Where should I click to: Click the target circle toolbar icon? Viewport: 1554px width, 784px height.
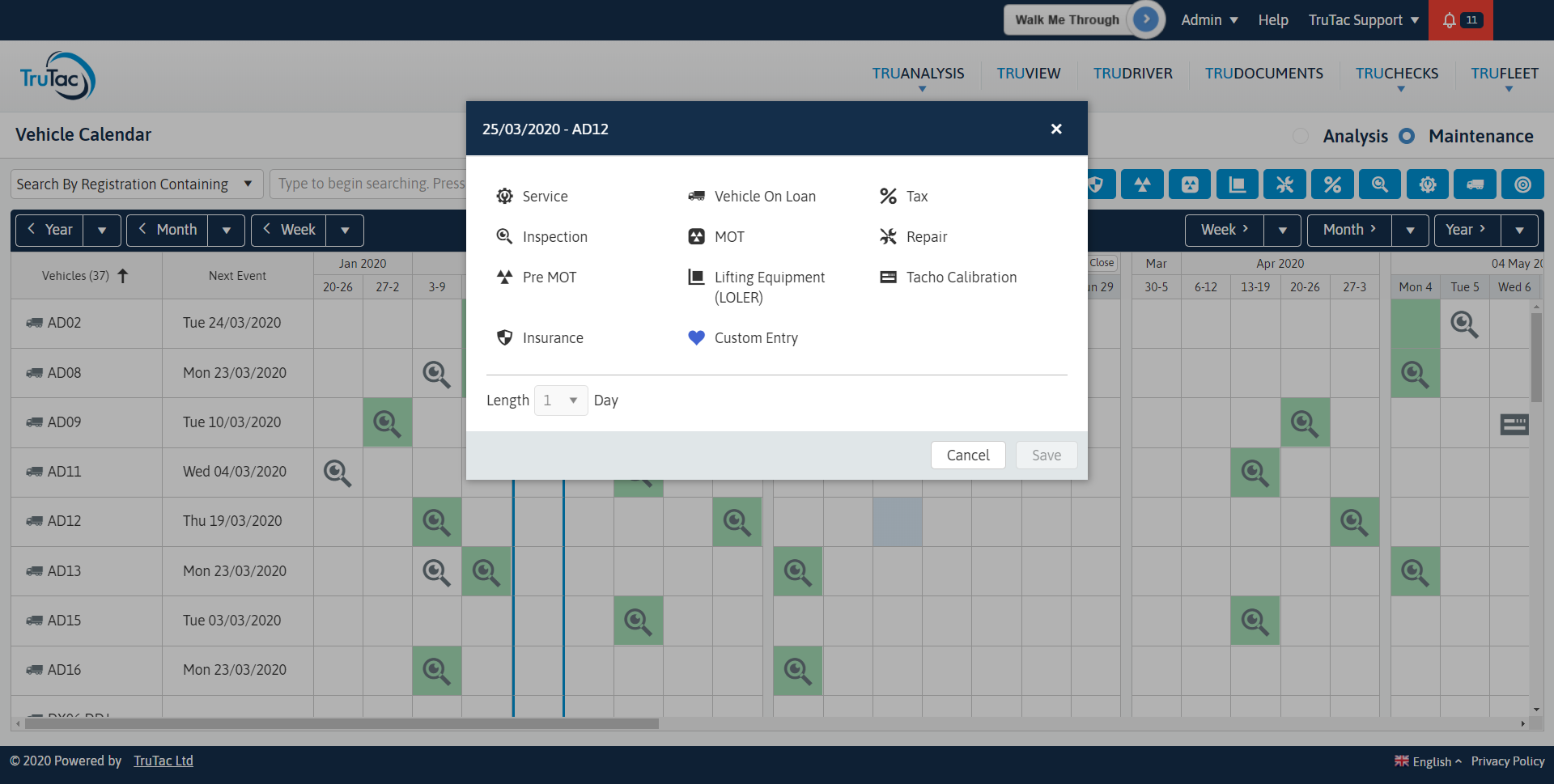1522,184
